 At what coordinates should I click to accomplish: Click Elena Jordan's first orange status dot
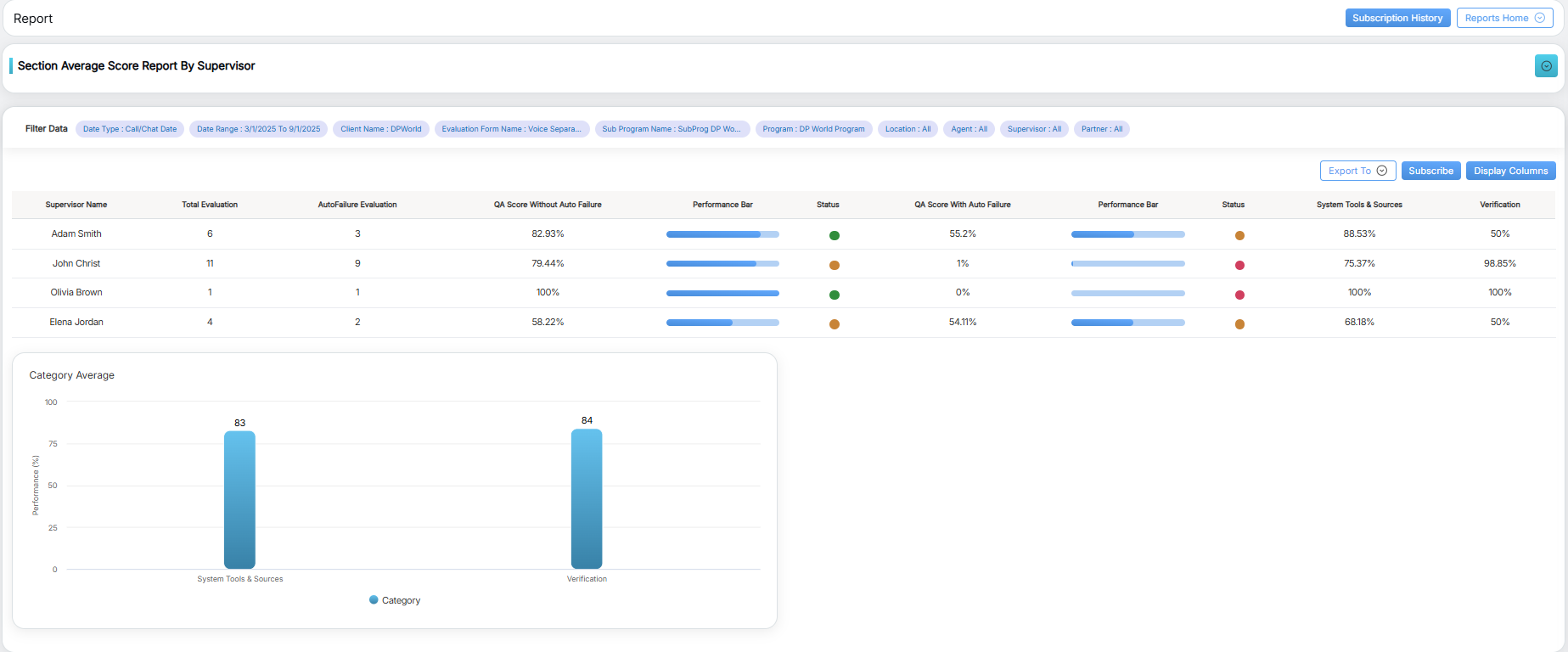pyautogui.click(x=835, y=324)
